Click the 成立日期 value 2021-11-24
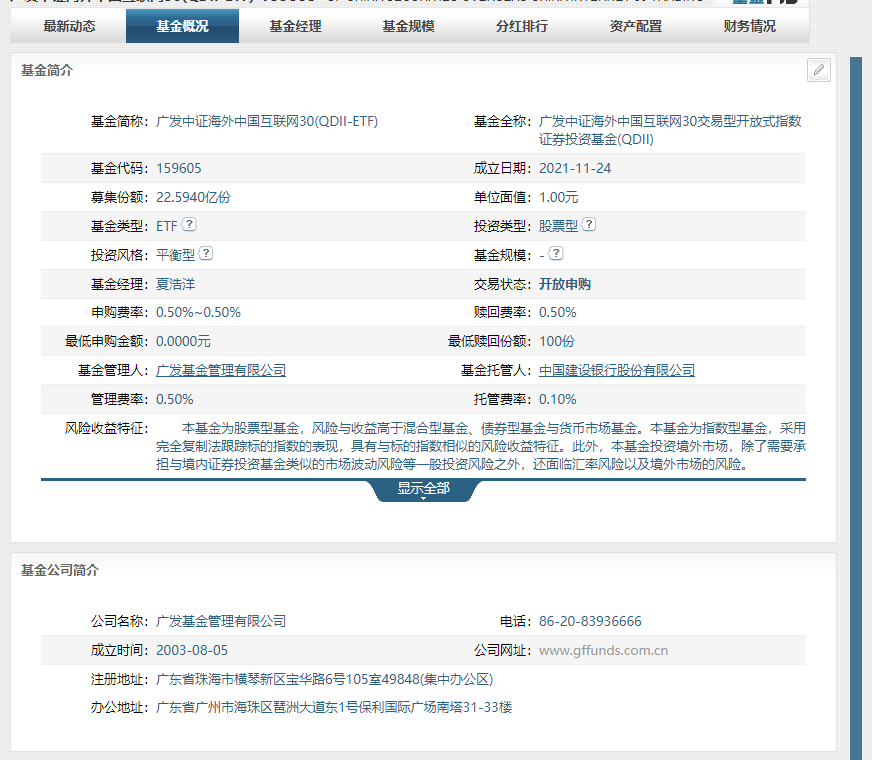This screenshot has width=872, height=760. pyautogui.click(x=575, y=168)
